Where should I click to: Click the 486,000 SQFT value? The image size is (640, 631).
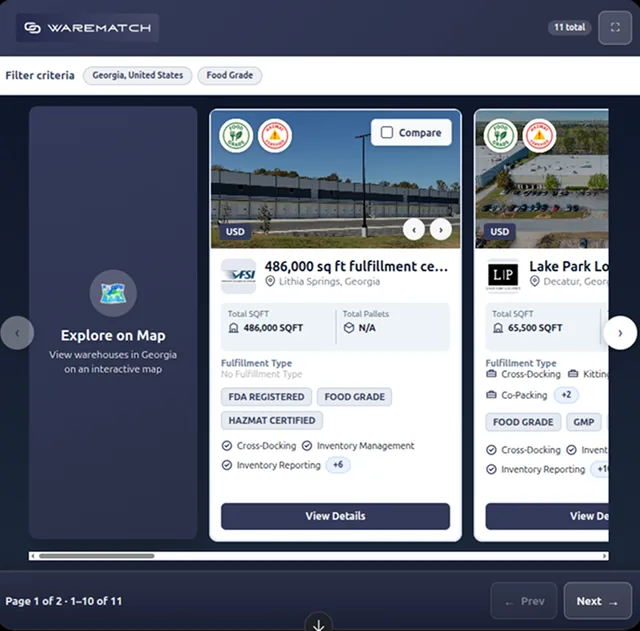pyautogui.click(x=273, y=328)
